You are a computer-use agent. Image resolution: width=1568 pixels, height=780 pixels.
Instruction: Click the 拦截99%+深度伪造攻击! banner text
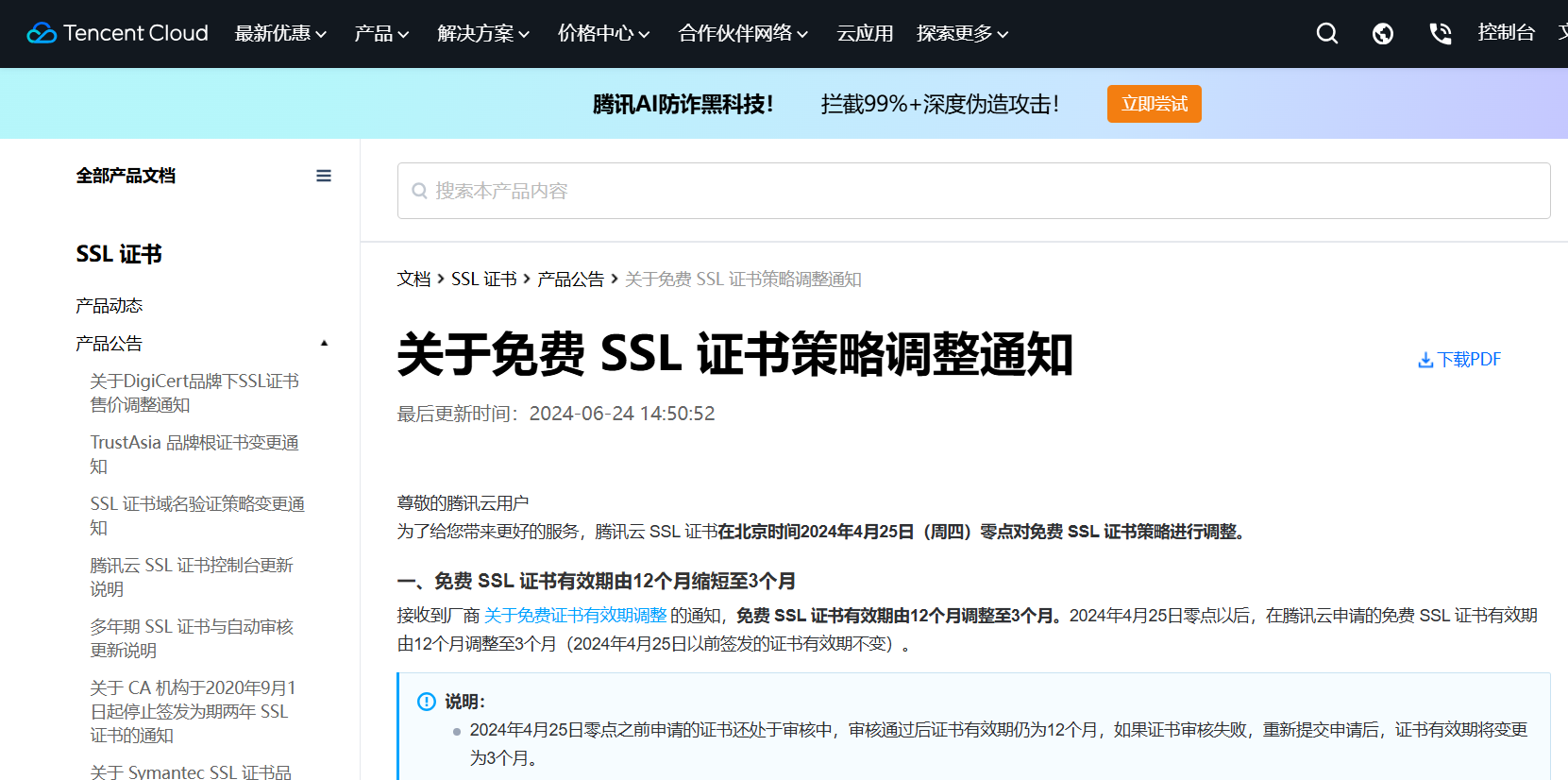click(x=940, y=105)
